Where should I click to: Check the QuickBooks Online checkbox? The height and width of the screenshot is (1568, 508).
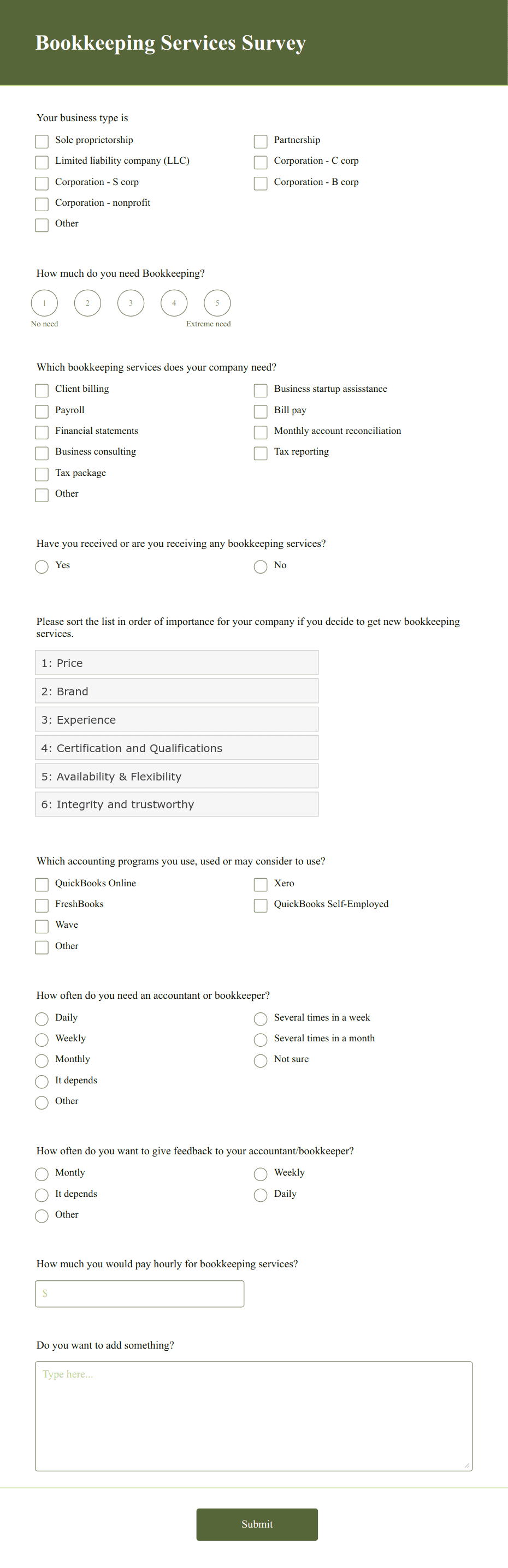tap(42, 884)
